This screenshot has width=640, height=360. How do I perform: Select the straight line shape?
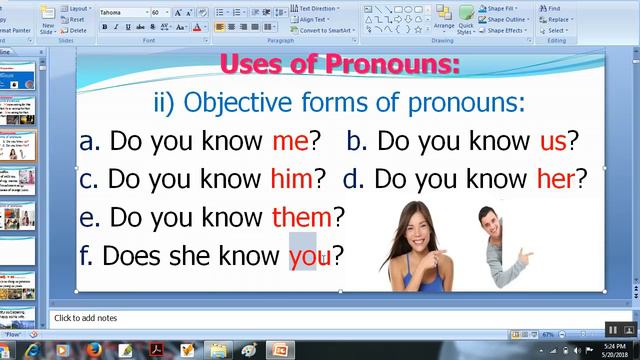point(378,9)
